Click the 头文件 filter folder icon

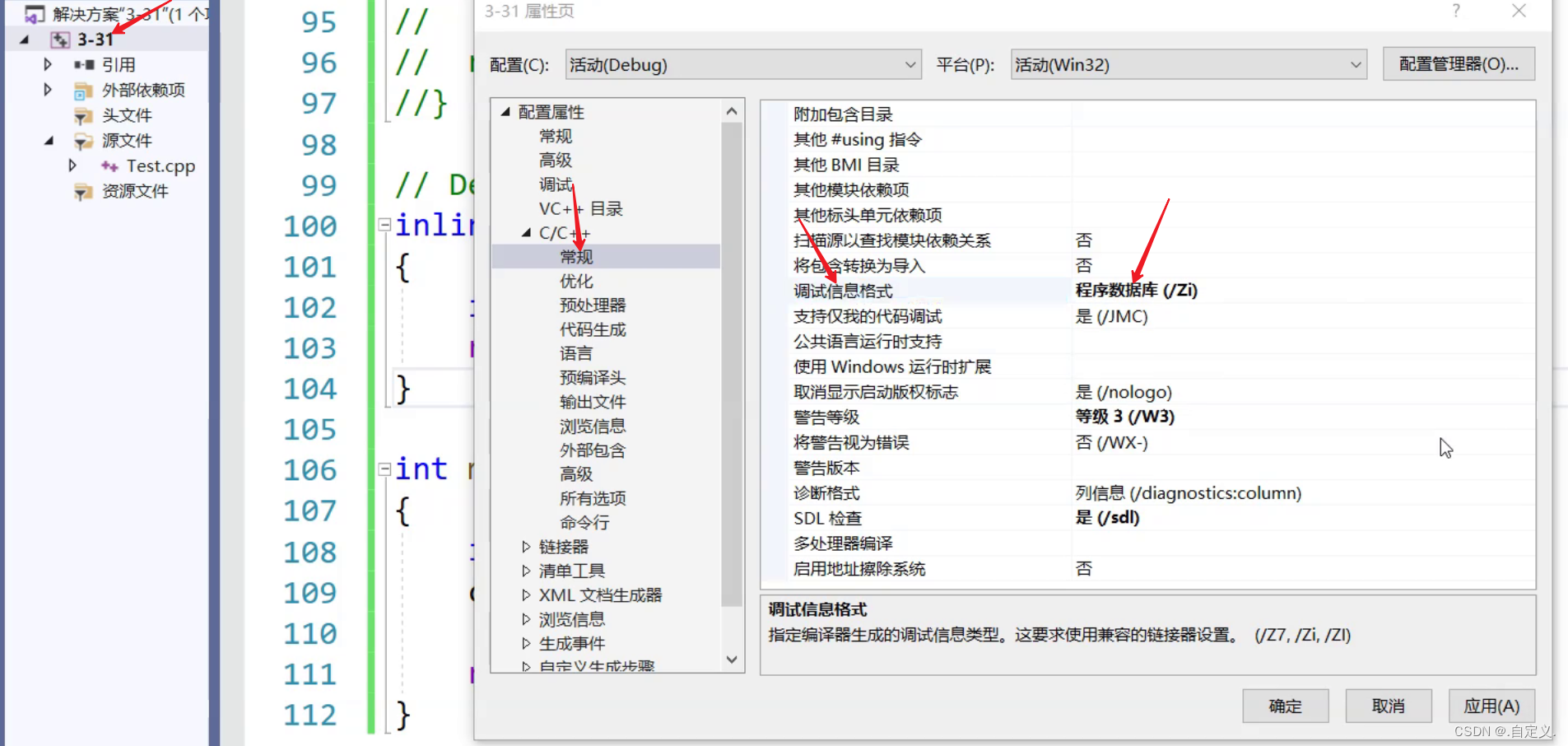point(83,116)
